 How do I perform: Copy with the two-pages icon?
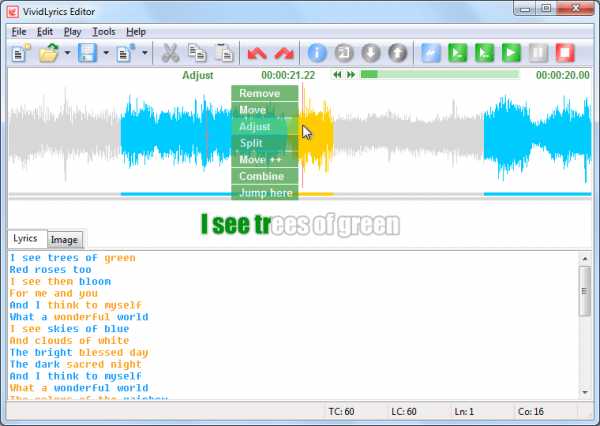pos(197,53)
